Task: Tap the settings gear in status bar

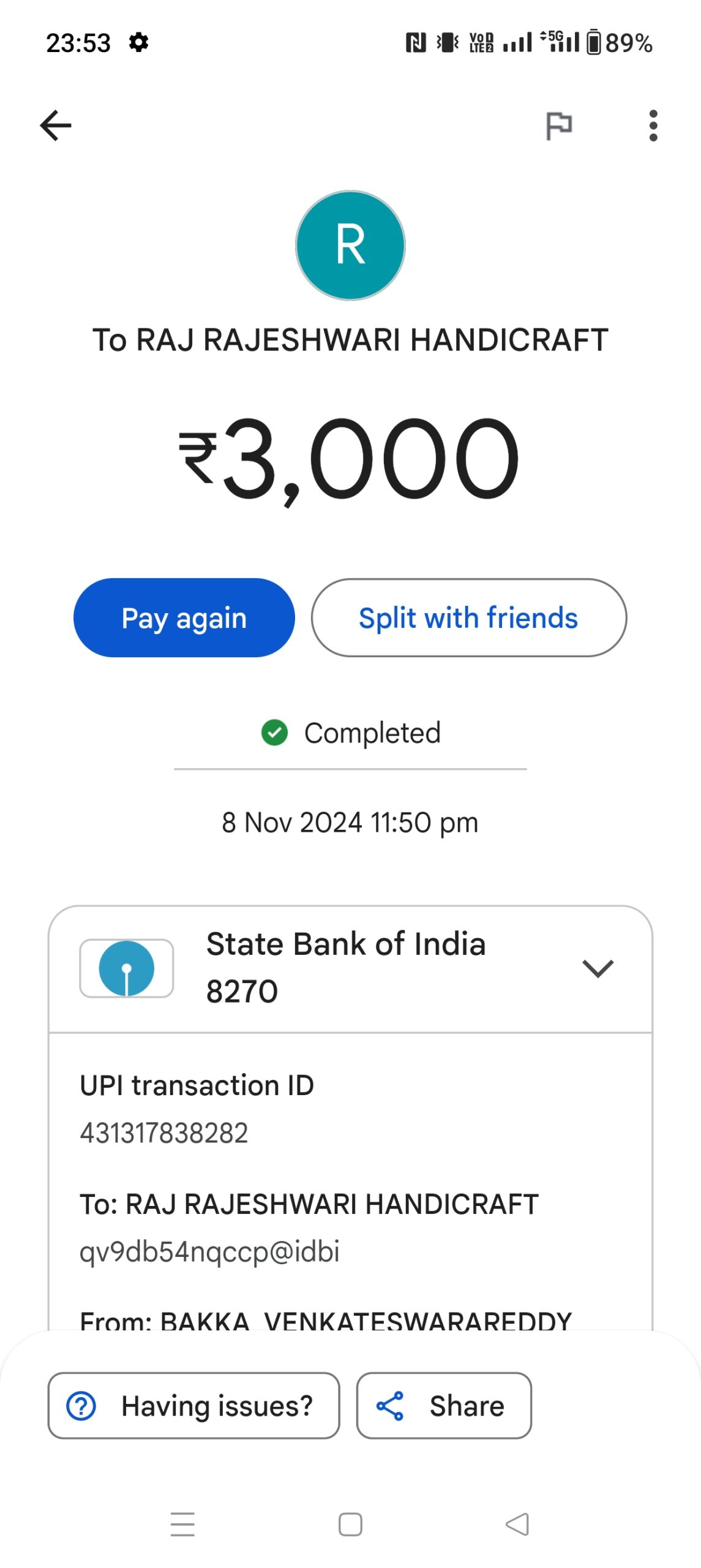Action: coord(139,43)
